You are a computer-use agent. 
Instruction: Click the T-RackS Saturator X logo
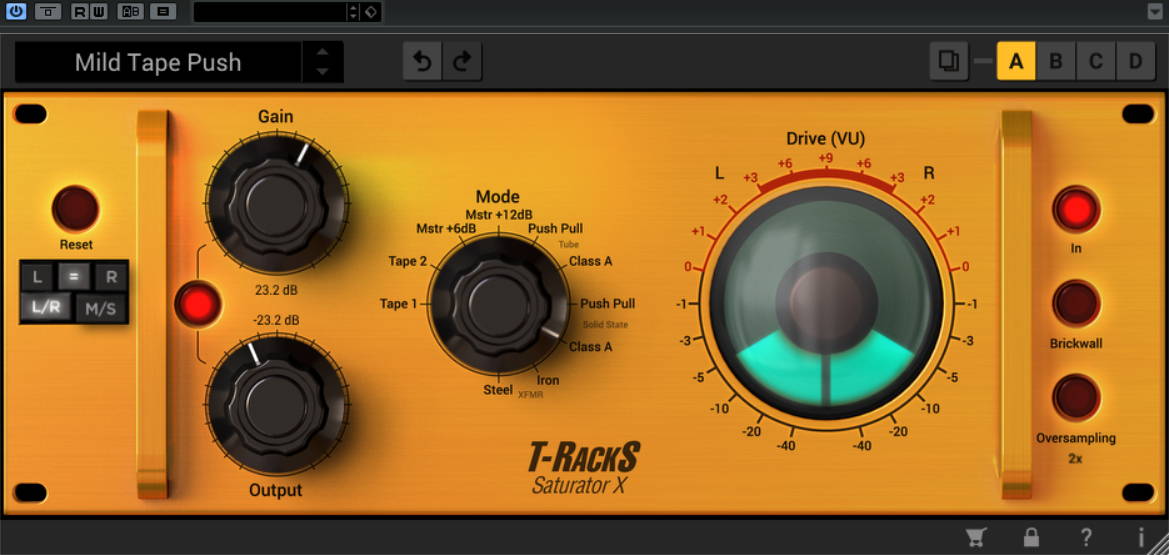point(584,468)
